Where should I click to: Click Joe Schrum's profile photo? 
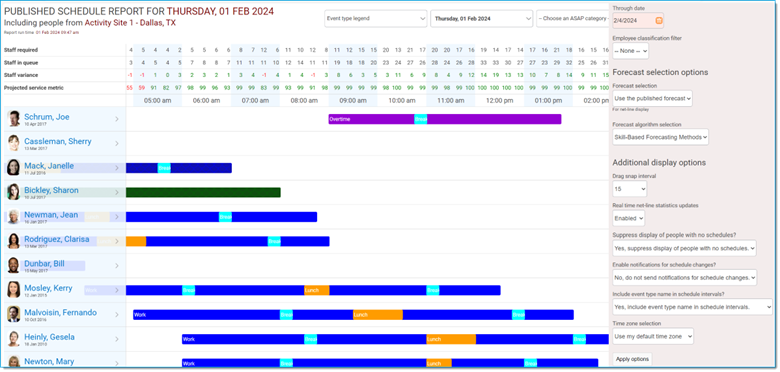(14, 119)
